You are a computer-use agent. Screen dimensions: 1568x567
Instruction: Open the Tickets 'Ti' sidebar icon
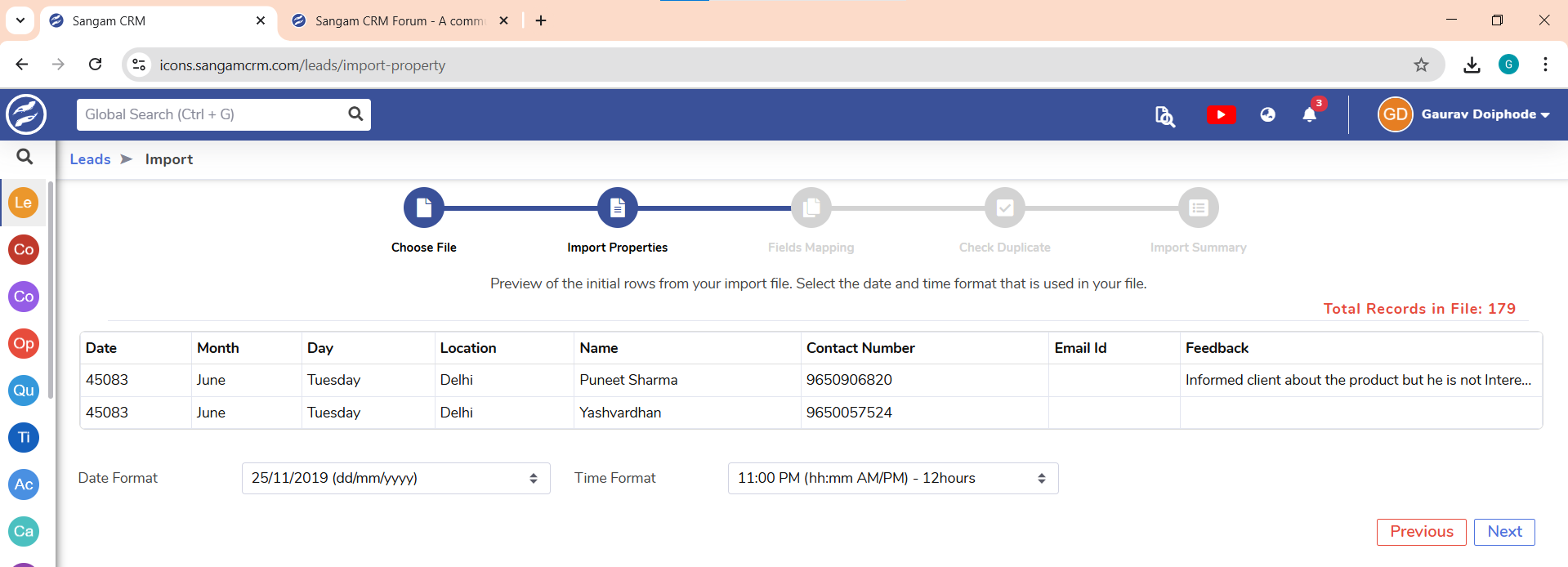point(24,438)
